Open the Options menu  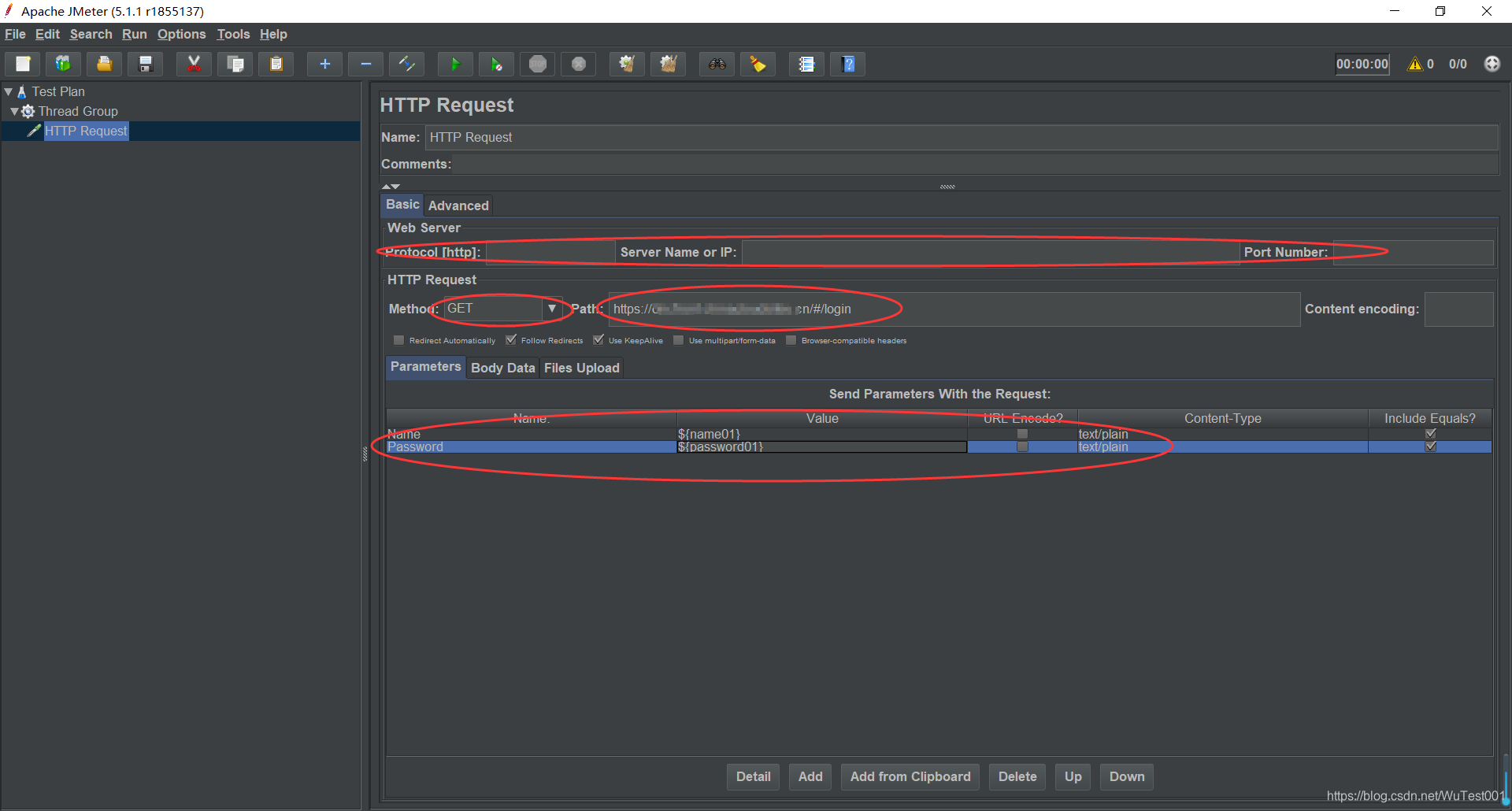(181, 34)
